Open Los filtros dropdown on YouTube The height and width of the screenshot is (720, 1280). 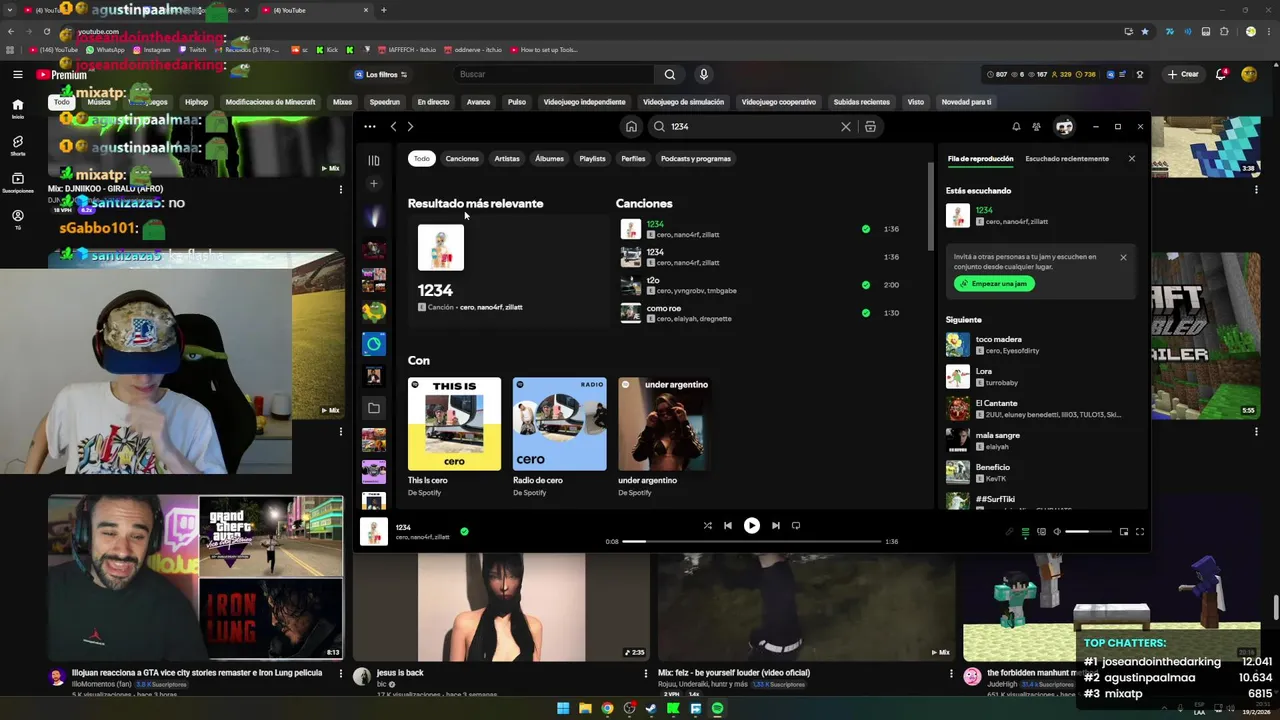coord(381,75)
